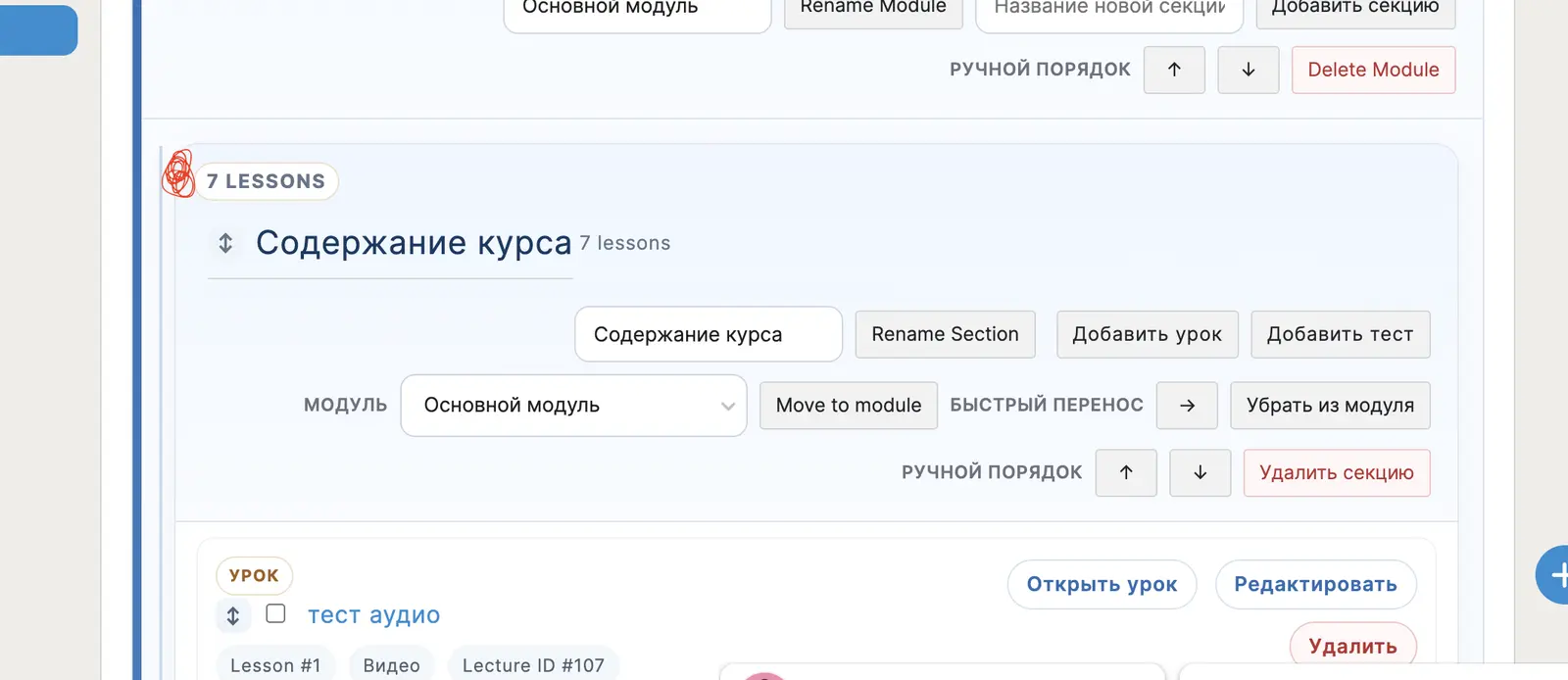Move module down with the arrow button
Viewport: 1568px width, 680px height.
pyautogui.click(x=1248, y=70)
